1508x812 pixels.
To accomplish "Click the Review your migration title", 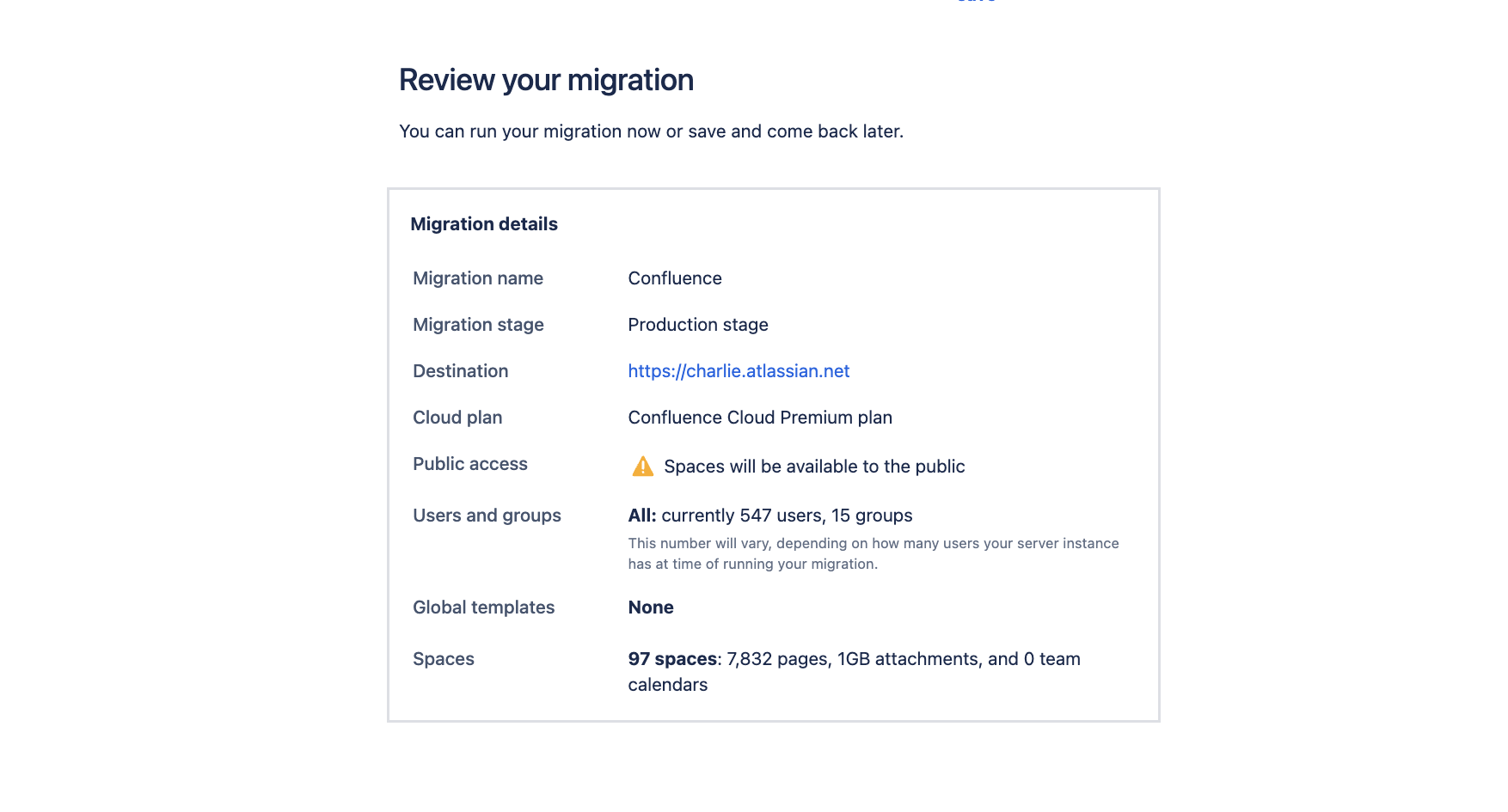I will tap(546, 79).
